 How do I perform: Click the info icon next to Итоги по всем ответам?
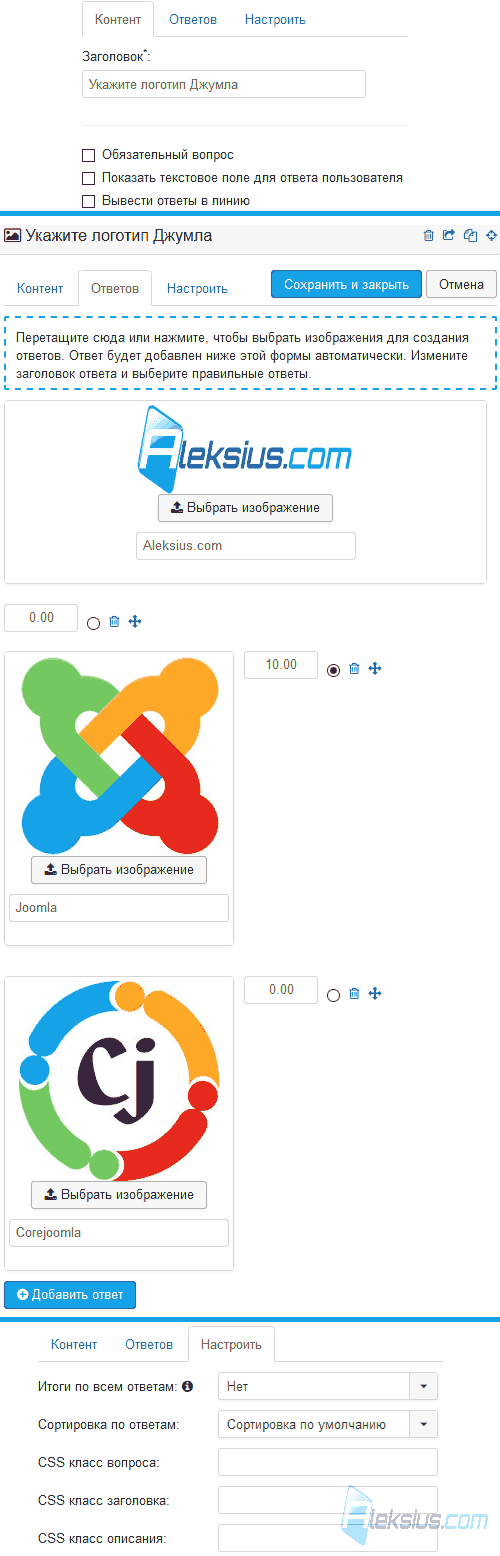tap(188, 1387)
